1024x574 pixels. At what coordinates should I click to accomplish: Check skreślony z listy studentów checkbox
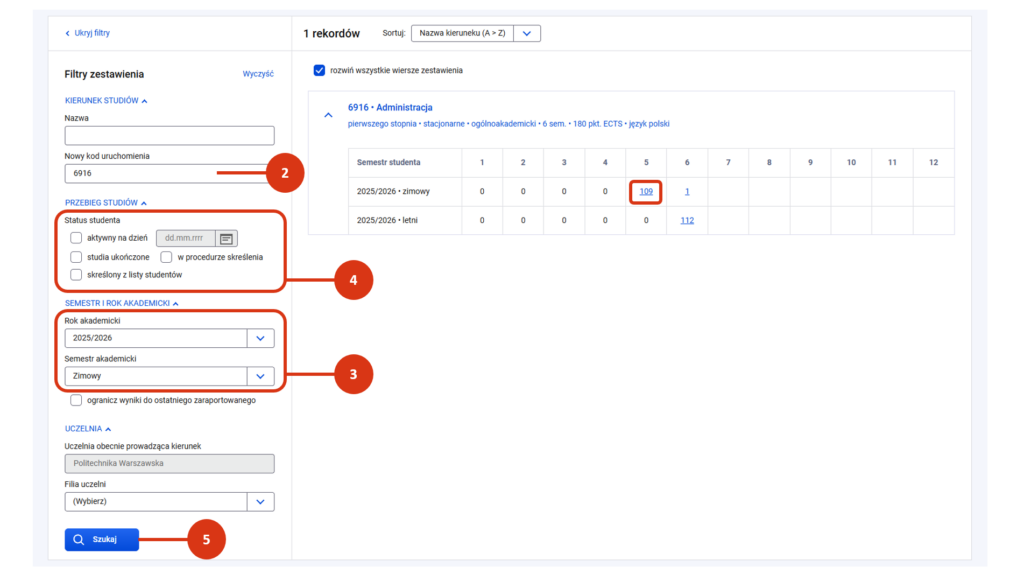coord(76,274)
